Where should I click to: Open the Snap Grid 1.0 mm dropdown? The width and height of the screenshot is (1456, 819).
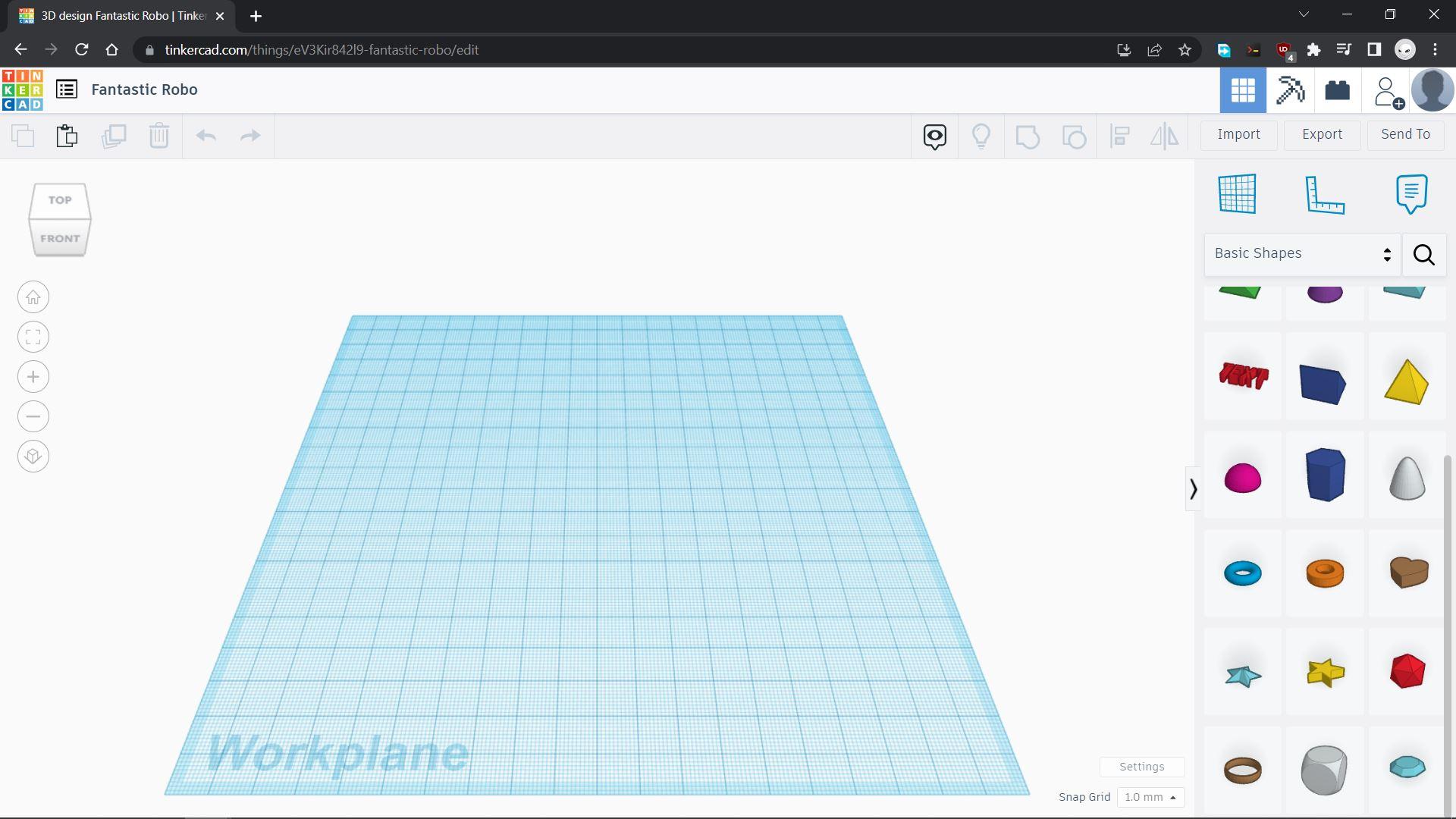pyautogui.click(x=1150, y=797)
